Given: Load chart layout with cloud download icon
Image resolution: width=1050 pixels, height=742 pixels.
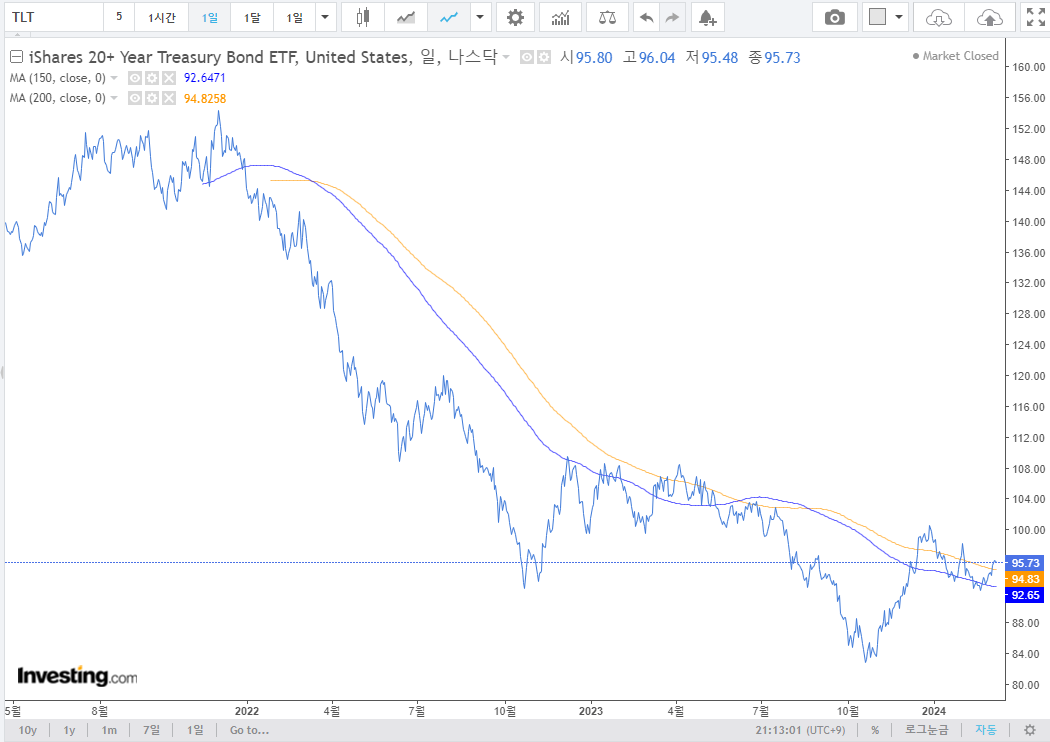Looking at the screenshot, I should click(x=939, y=17).
